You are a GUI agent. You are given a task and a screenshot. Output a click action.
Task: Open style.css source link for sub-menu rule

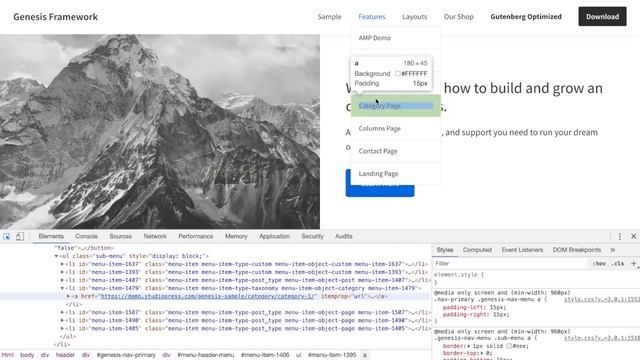[602, 338]
